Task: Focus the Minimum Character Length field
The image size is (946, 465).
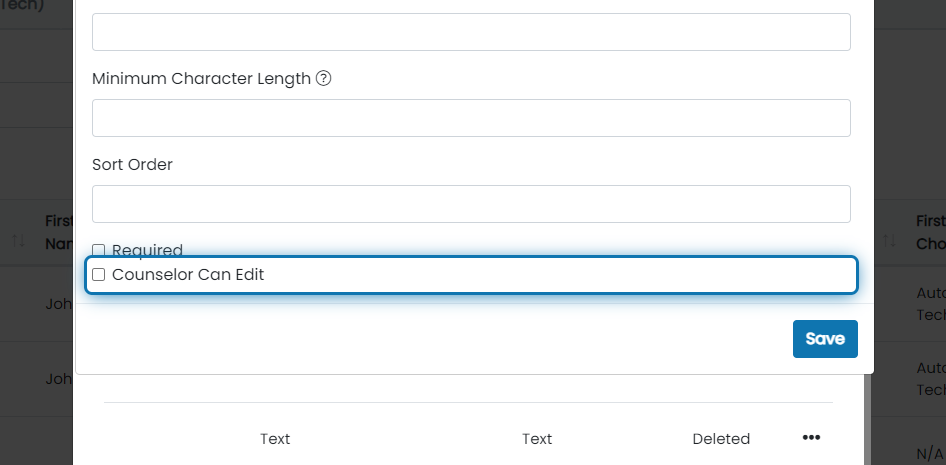Action: point(471,118)
